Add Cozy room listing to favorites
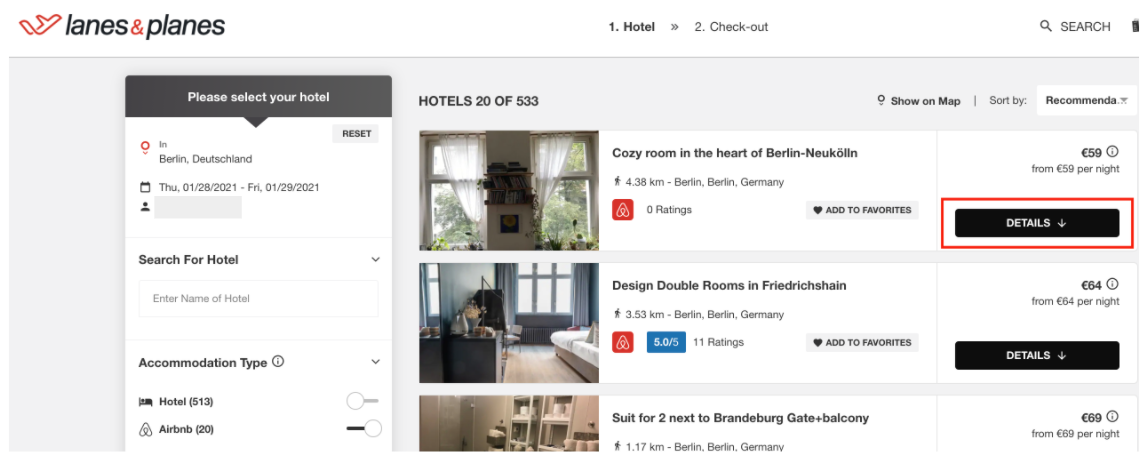The width and height of the screenshot is (1148, 460). (x=862, y=210)
